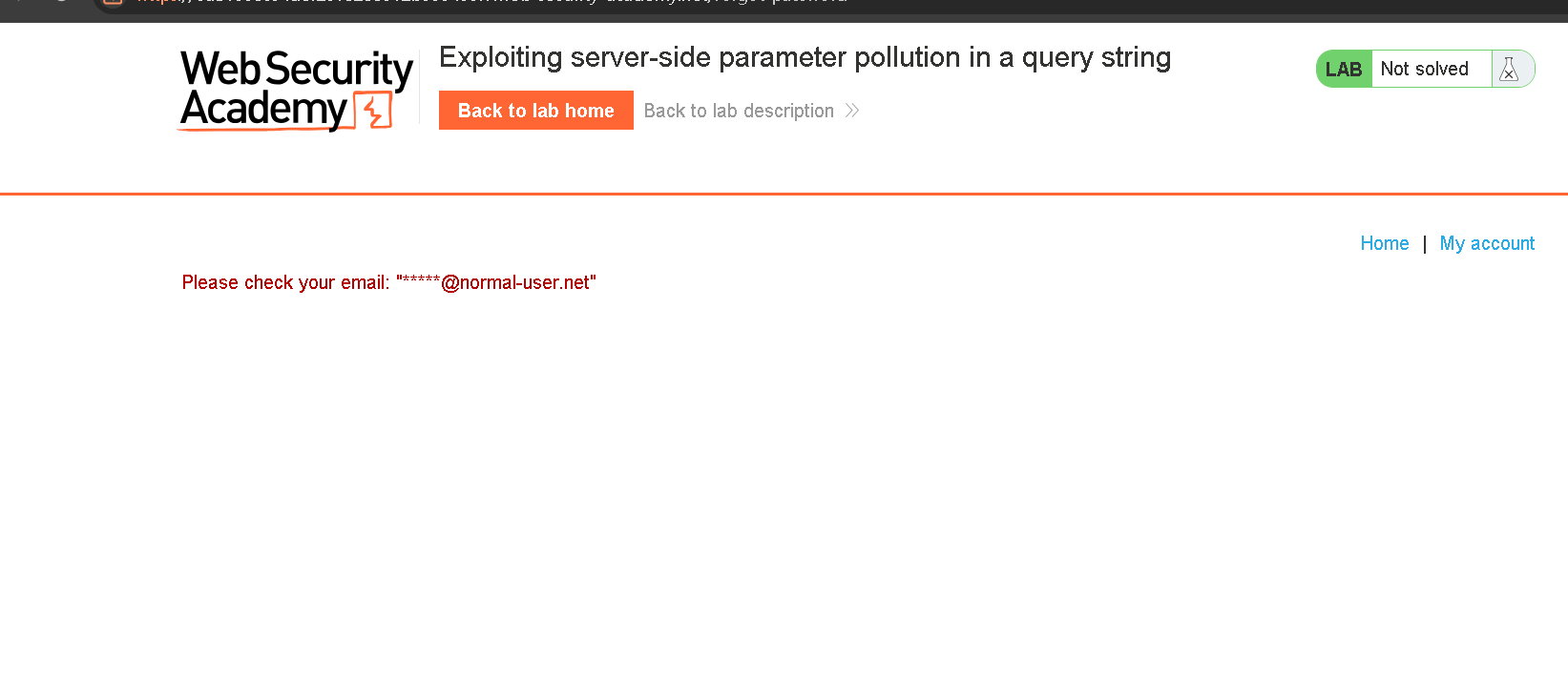Click the words Web Security in logo

pyautogui.click(x=296, y=69)
